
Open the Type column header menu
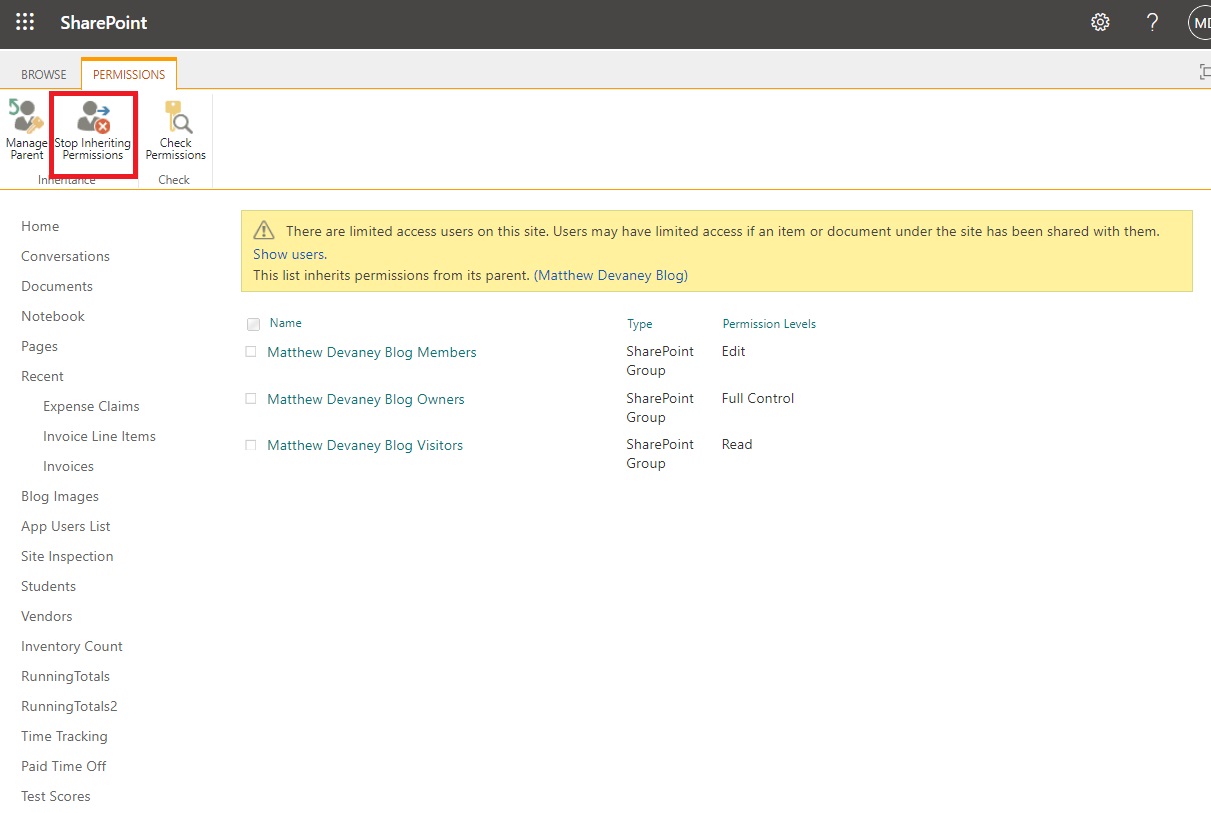[x=639, y=323]
